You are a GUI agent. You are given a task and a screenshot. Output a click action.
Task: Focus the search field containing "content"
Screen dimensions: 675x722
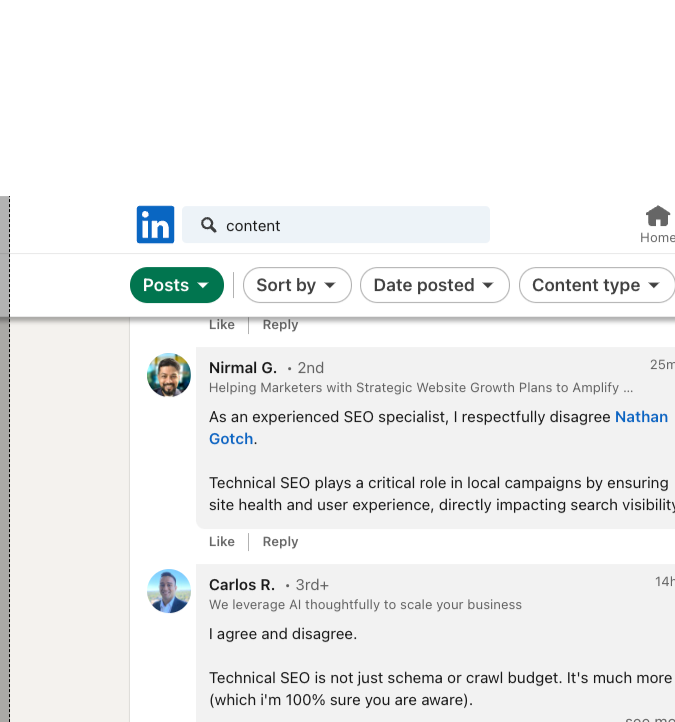(x=336, y=225)
